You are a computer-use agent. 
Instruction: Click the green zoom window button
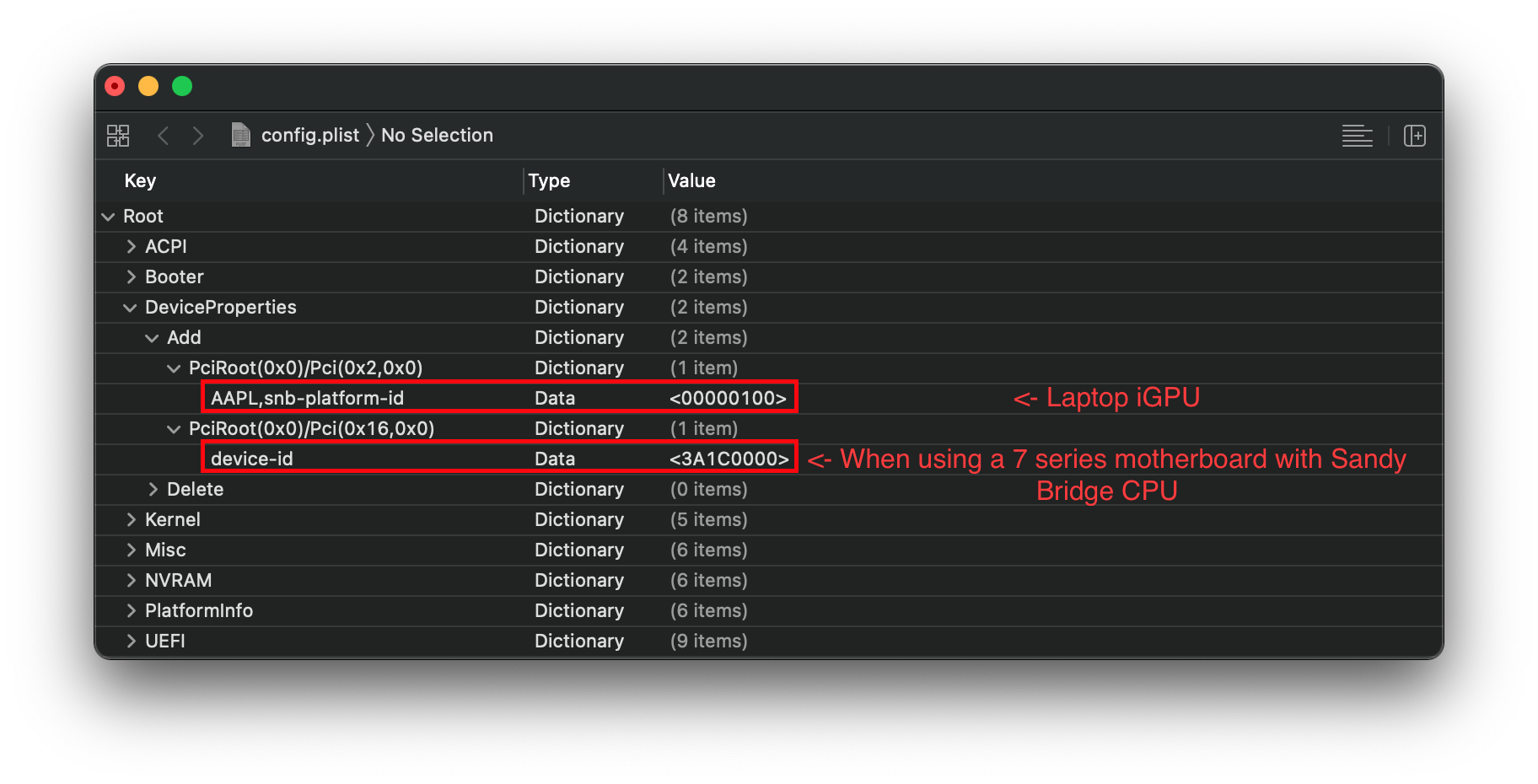pyautogui.click(x=182, y=86)
